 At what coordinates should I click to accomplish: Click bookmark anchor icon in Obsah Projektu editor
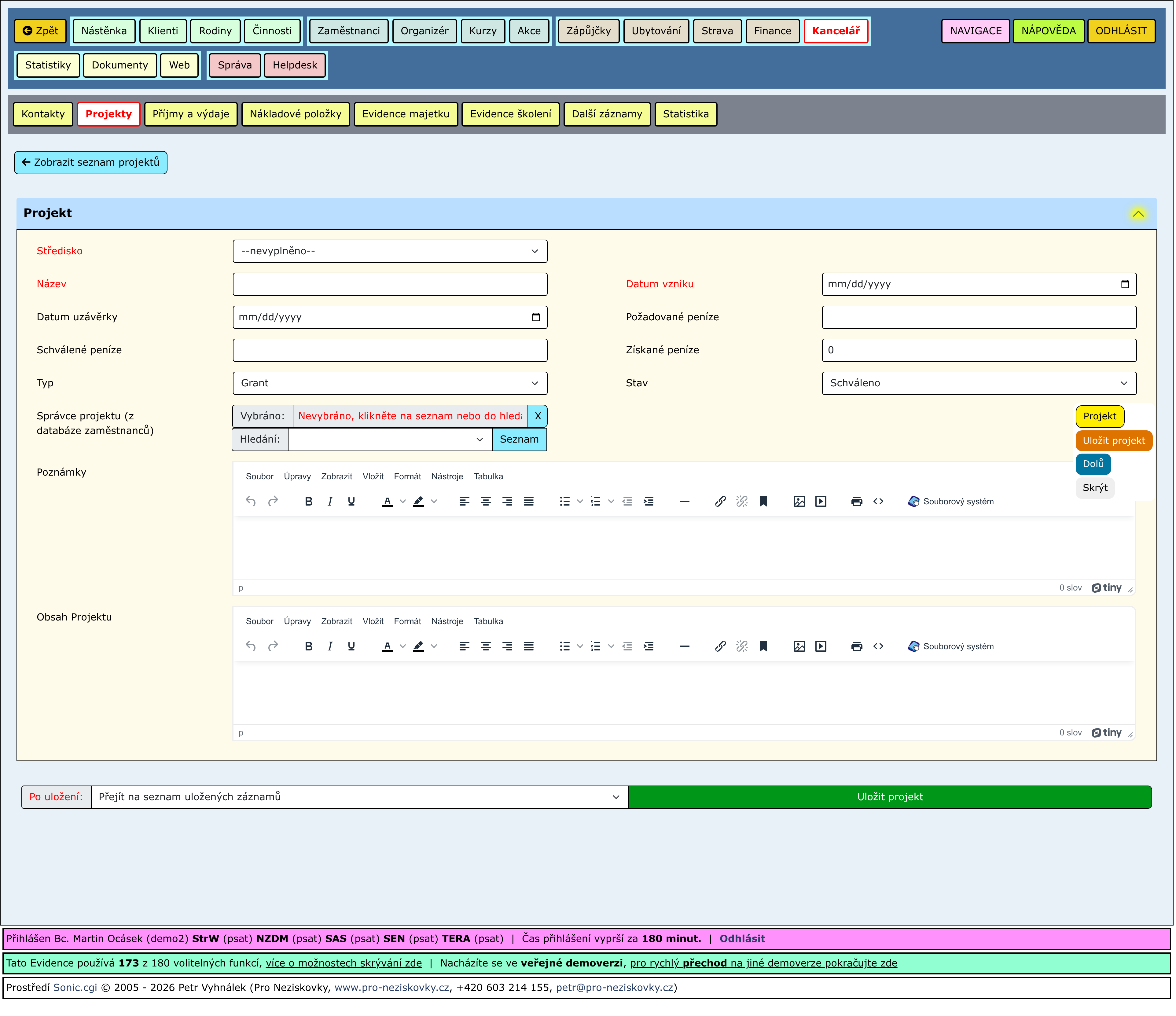[763, 646]
